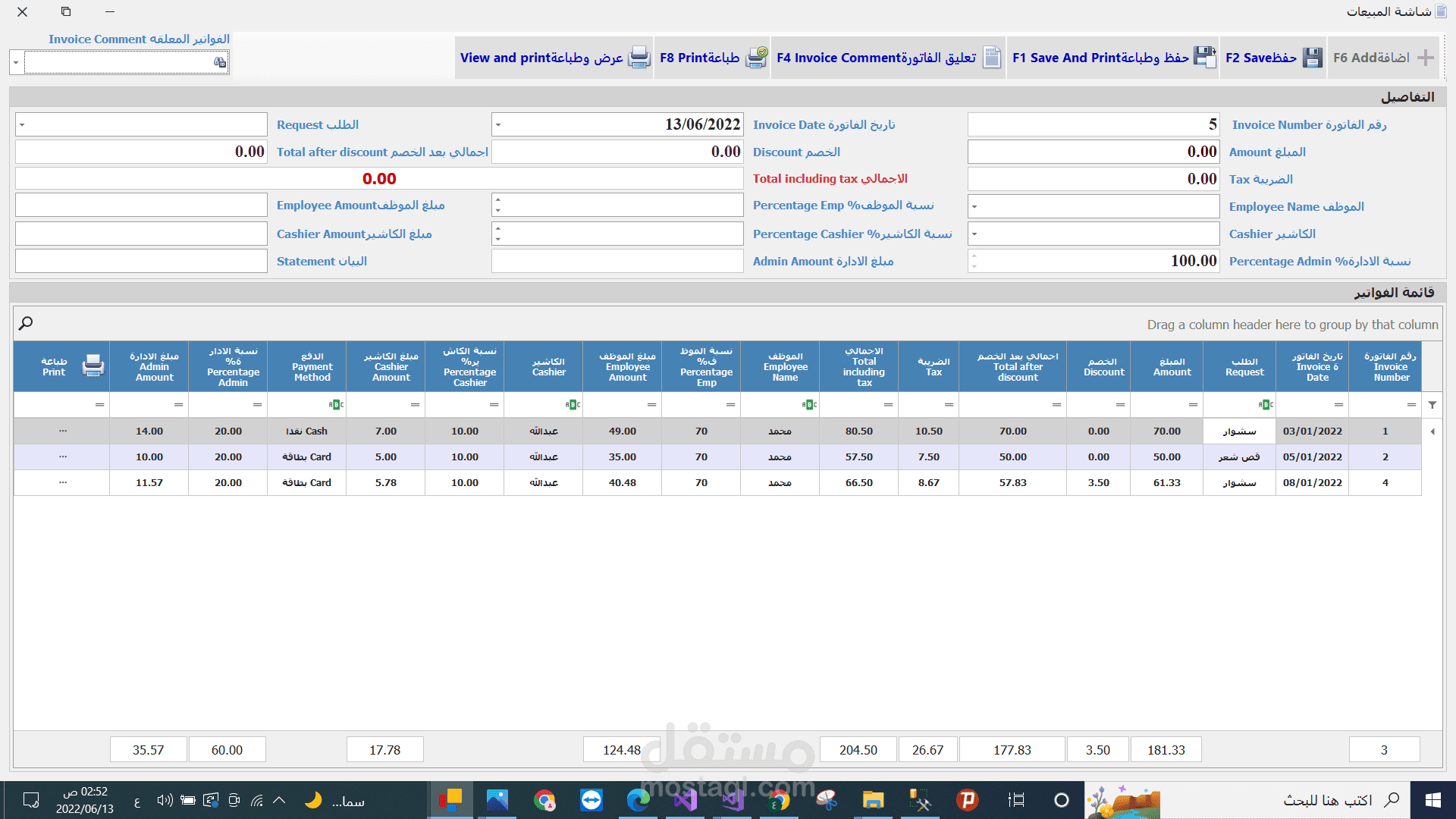Open the Employee Name dropdown
Viewport: 1456px width, 819px height.
coord(974,206)
